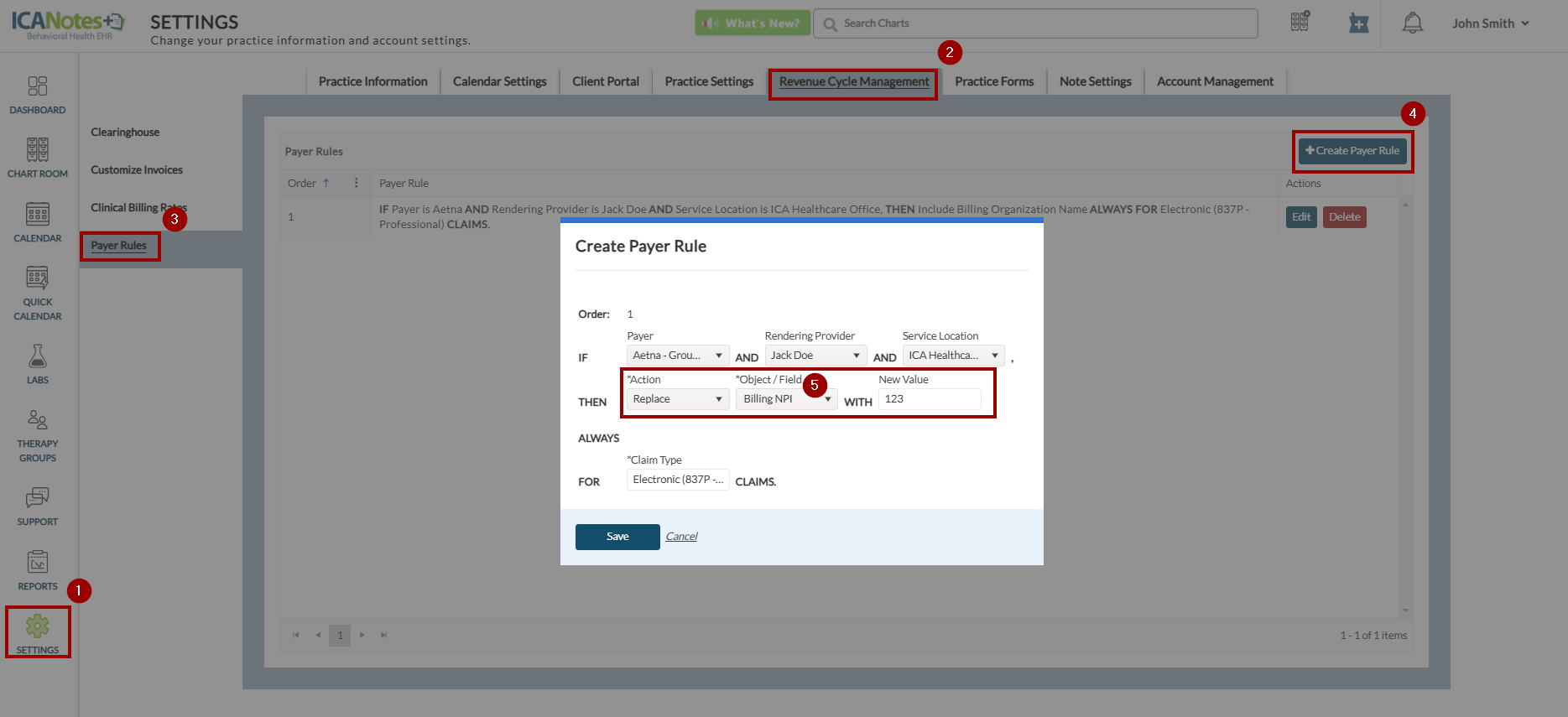Image resolution: width=1568 pixels, height=717 pixels.
Task: Expand the Payer dropdown showing Aetna
Action: click(x=677, y=356)
